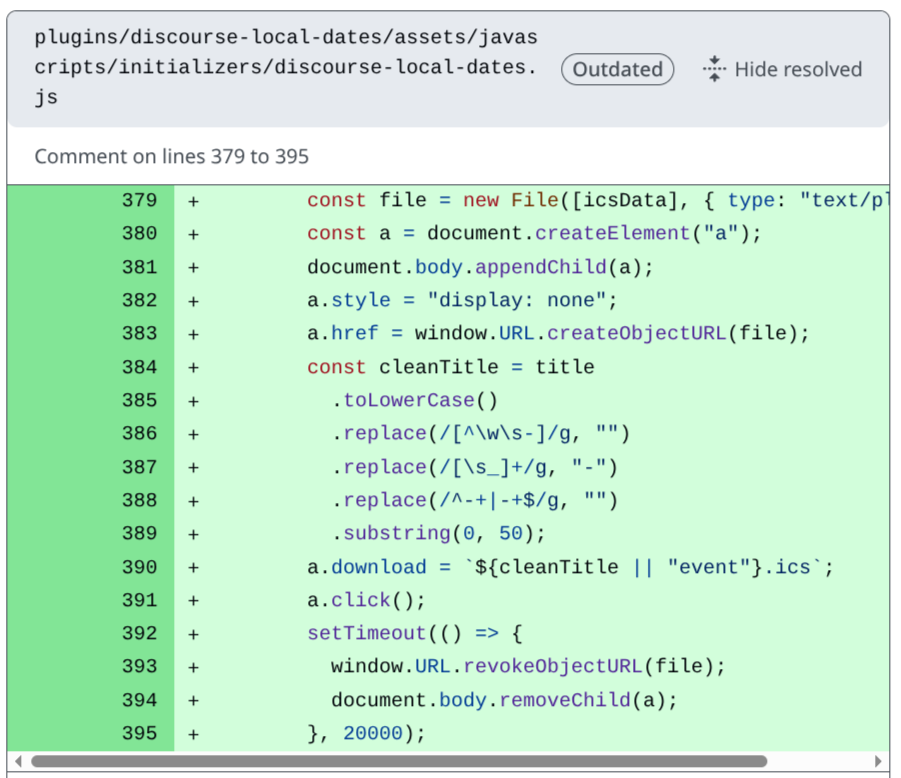The image size is (901, 778).
Task: Click the left scroll arrow of code view
Action: pyautogui.click(x=18, y=761)
